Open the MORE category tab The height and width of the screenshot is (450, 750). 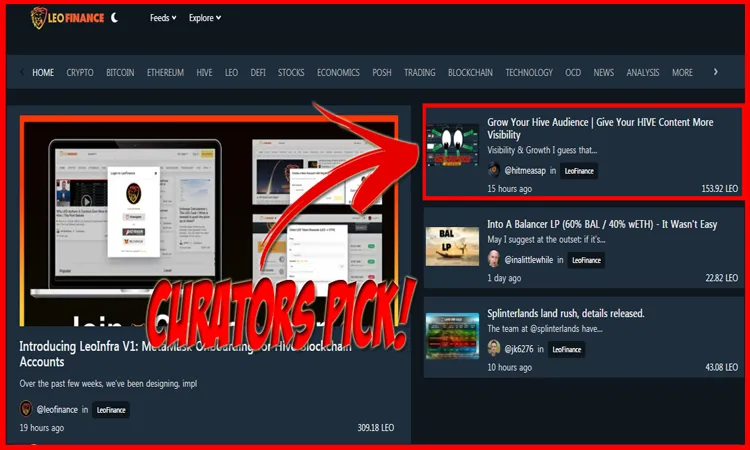[682, 73]
